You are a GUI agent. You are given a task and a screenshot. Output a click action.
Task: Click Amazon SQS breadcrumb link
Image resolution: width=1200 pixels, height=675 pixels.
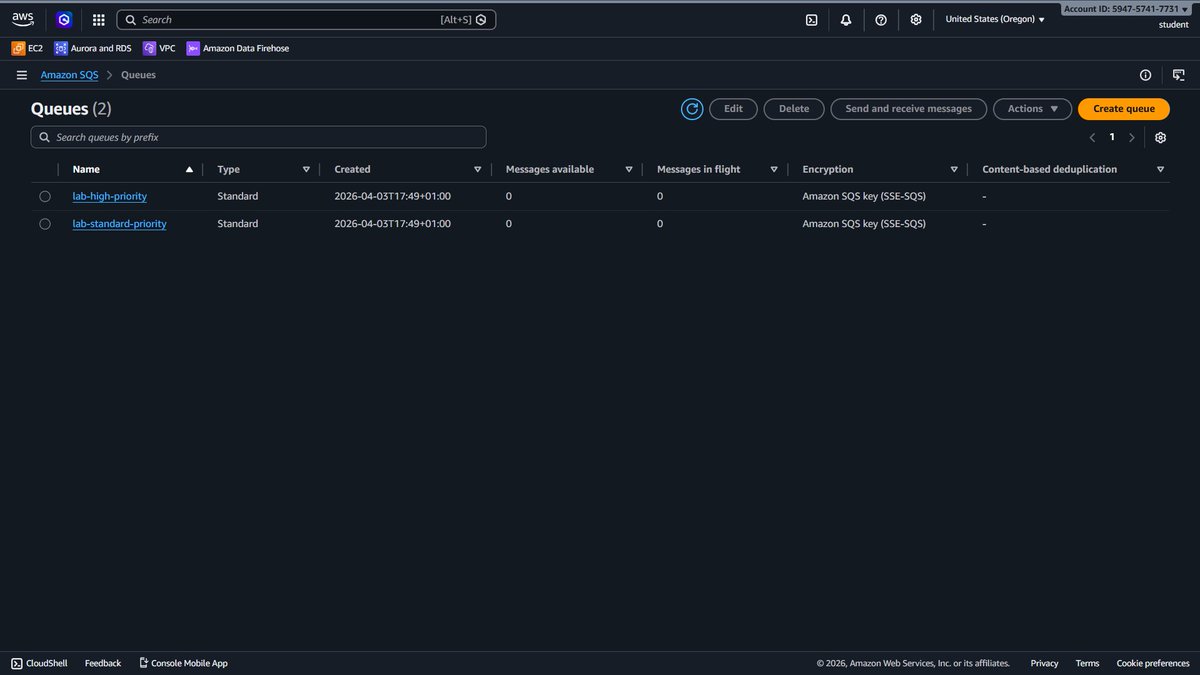click(69, 75)
